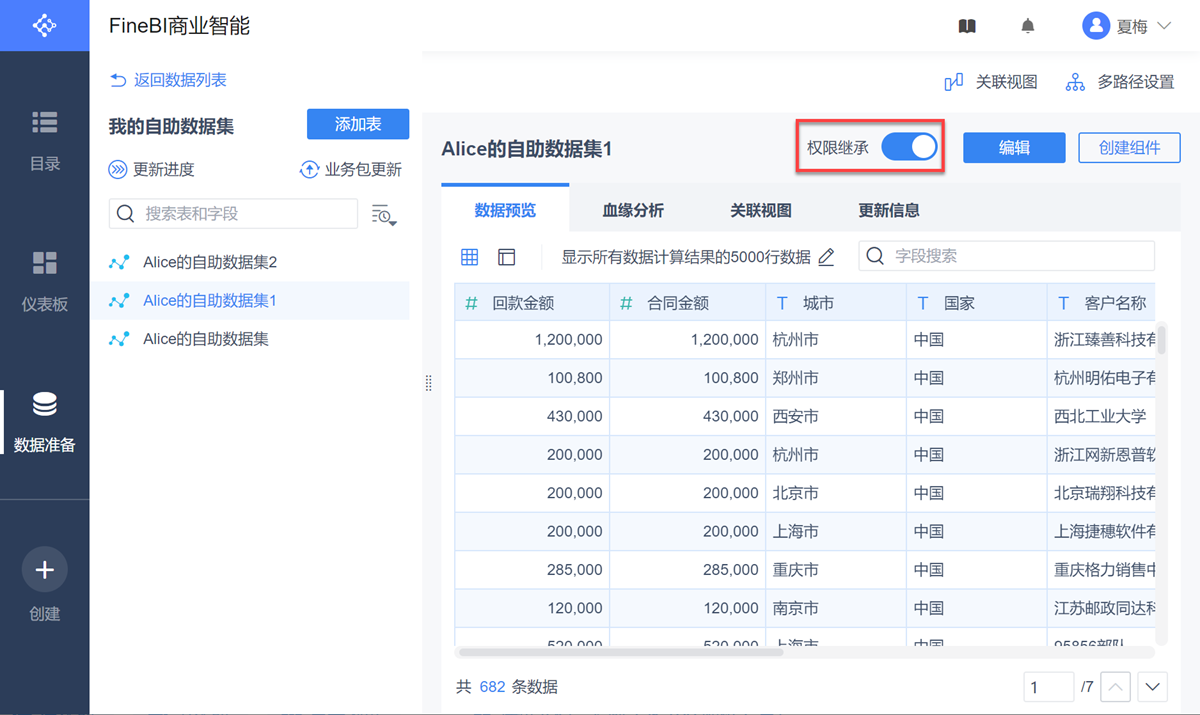Click the field search magnifier icon
Image resolution: width=1200 pixels, height=715 pixels.
pyautogui.click(x=875, y=256)
